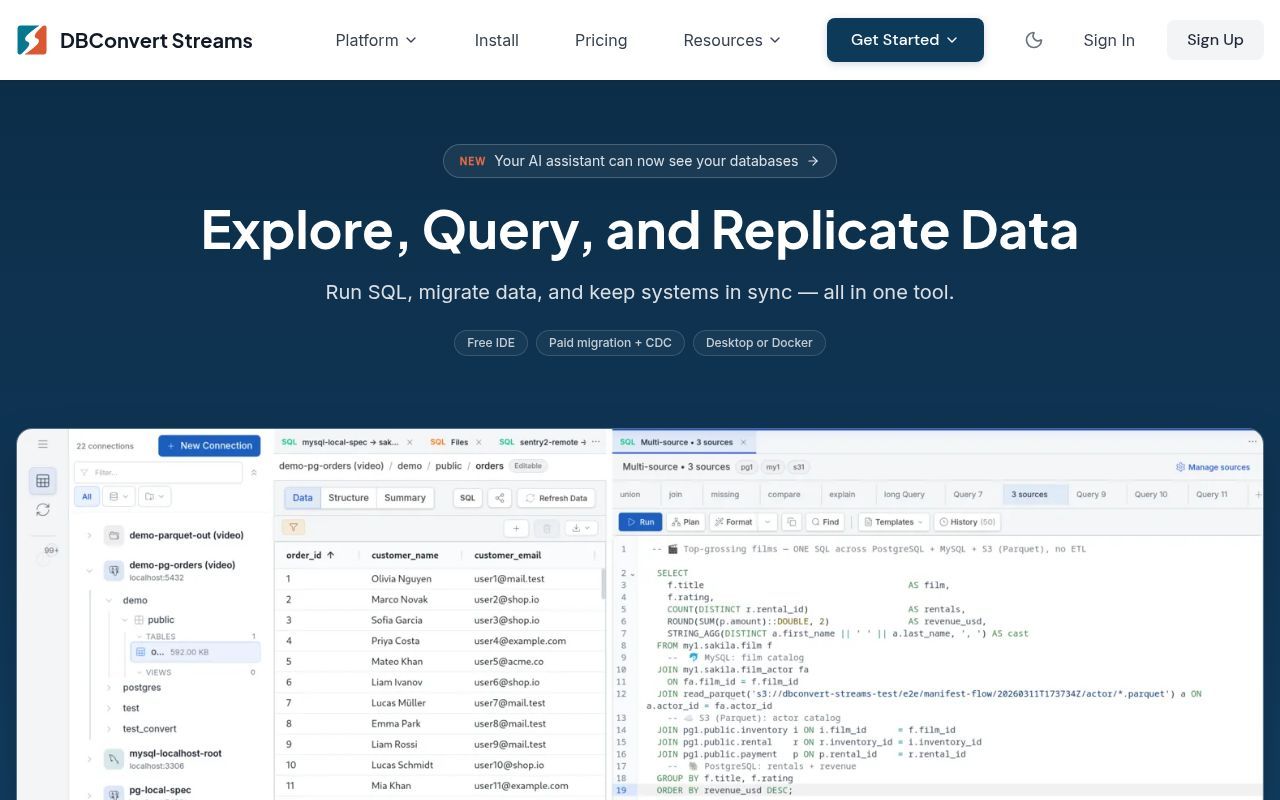Click the Find button
The width and height of the screenshot is (1280, 800).
click(825, 522)
